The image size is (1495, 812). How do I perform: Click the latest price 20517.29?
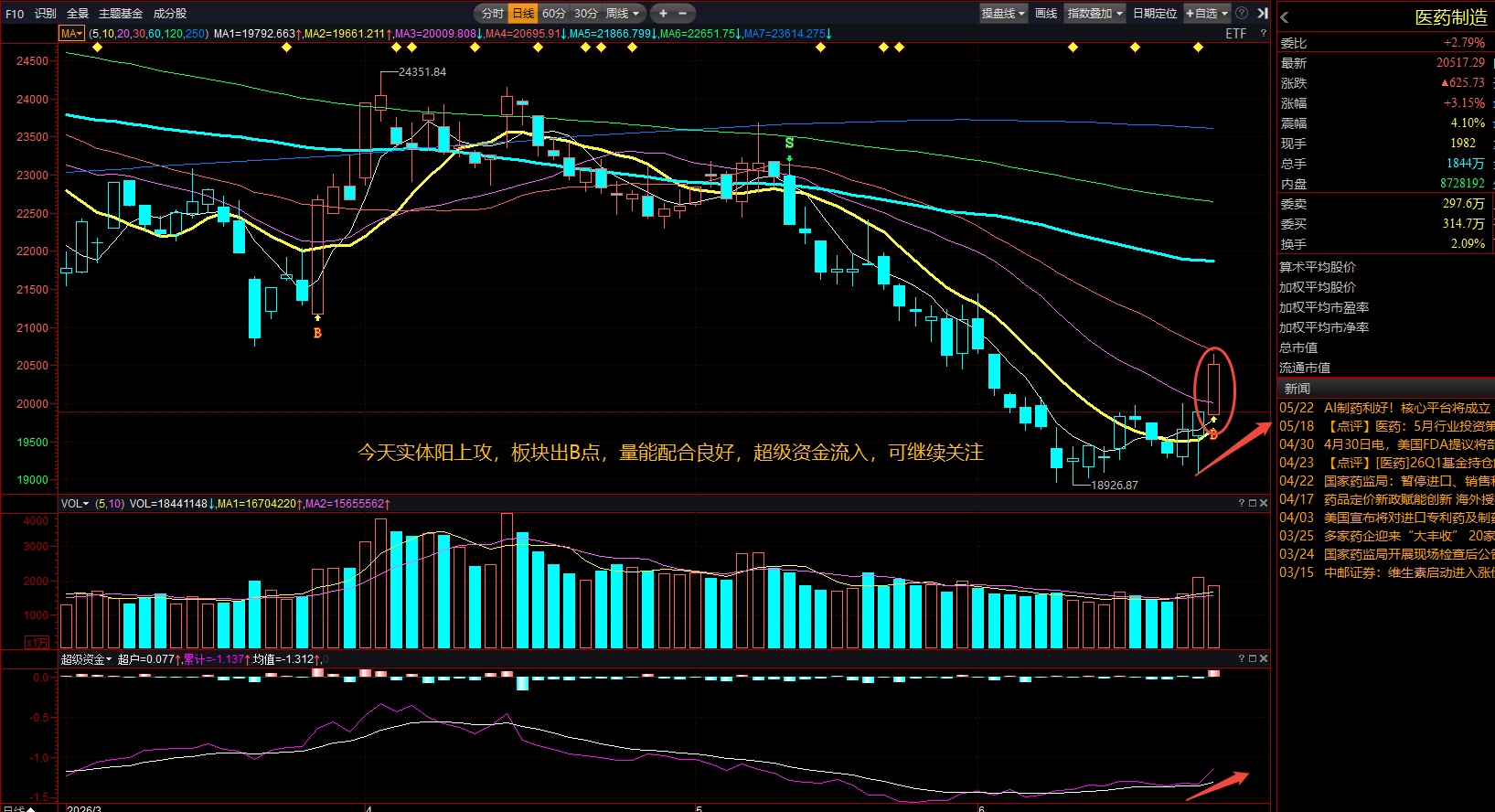pyautogui.click(x=1460, y=63)
